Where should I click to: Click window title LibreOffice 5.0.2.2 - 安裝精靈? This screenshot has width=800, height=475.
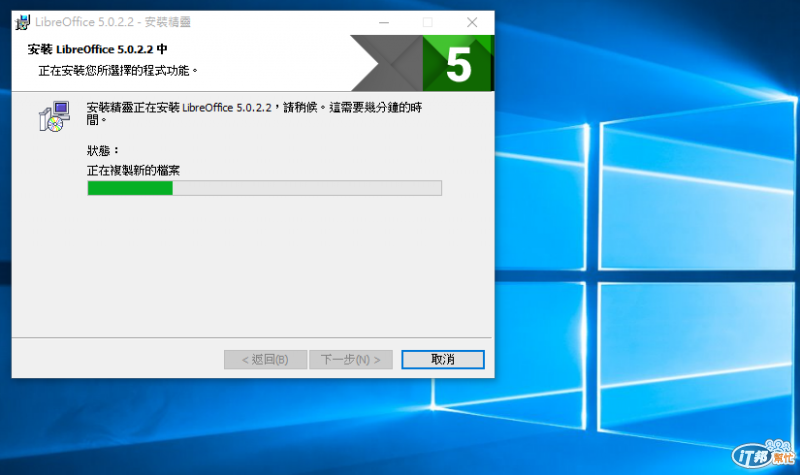(x=113, y=22)
